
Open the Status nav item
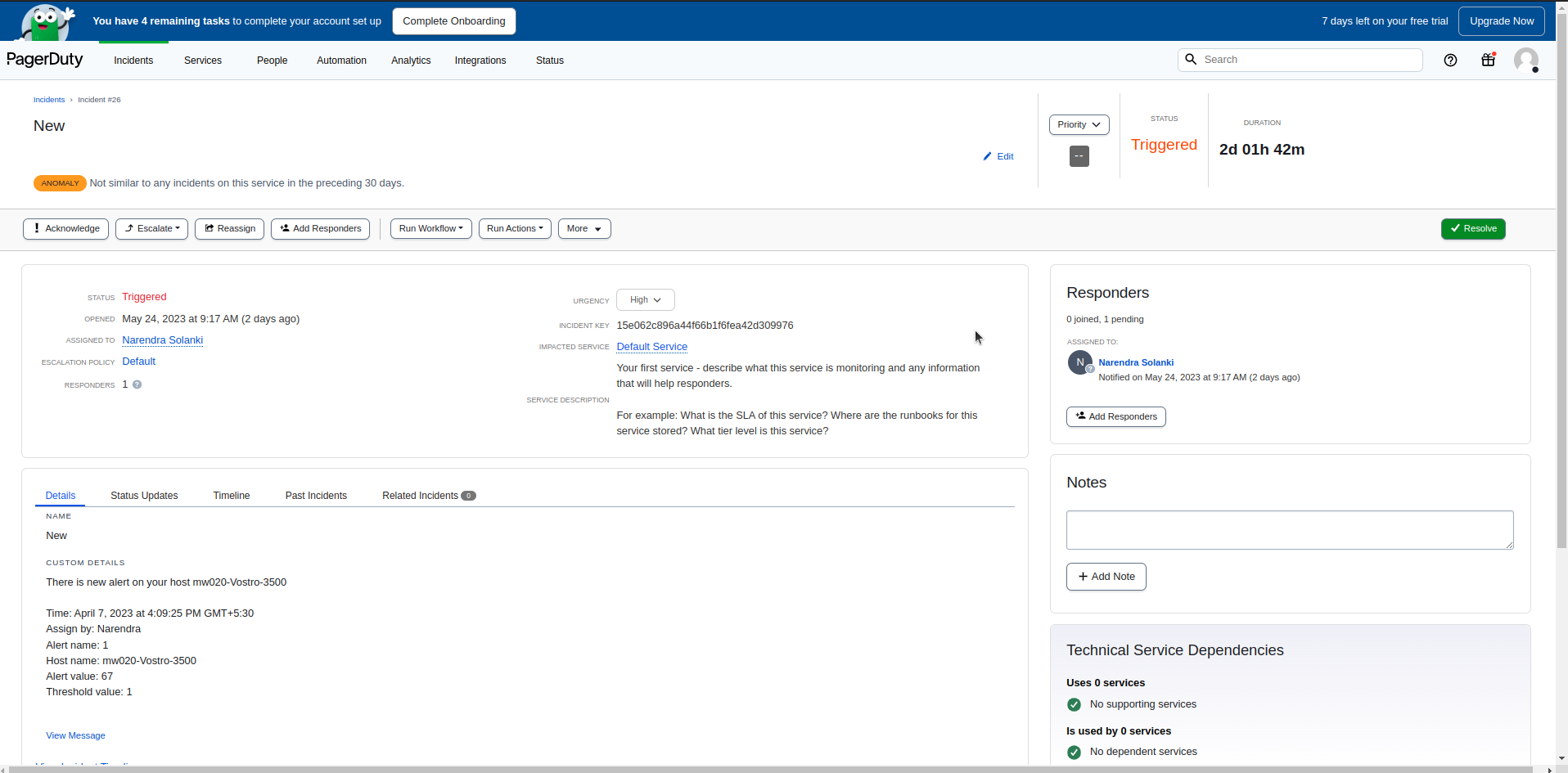[x=550, y=61]
